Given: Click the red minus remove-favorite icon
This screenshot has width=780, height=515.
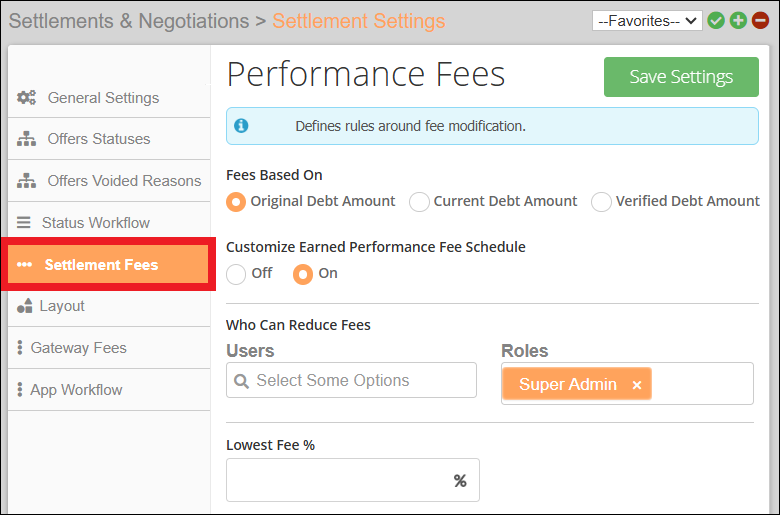Looking at the screenshot, I should point(761,21).
